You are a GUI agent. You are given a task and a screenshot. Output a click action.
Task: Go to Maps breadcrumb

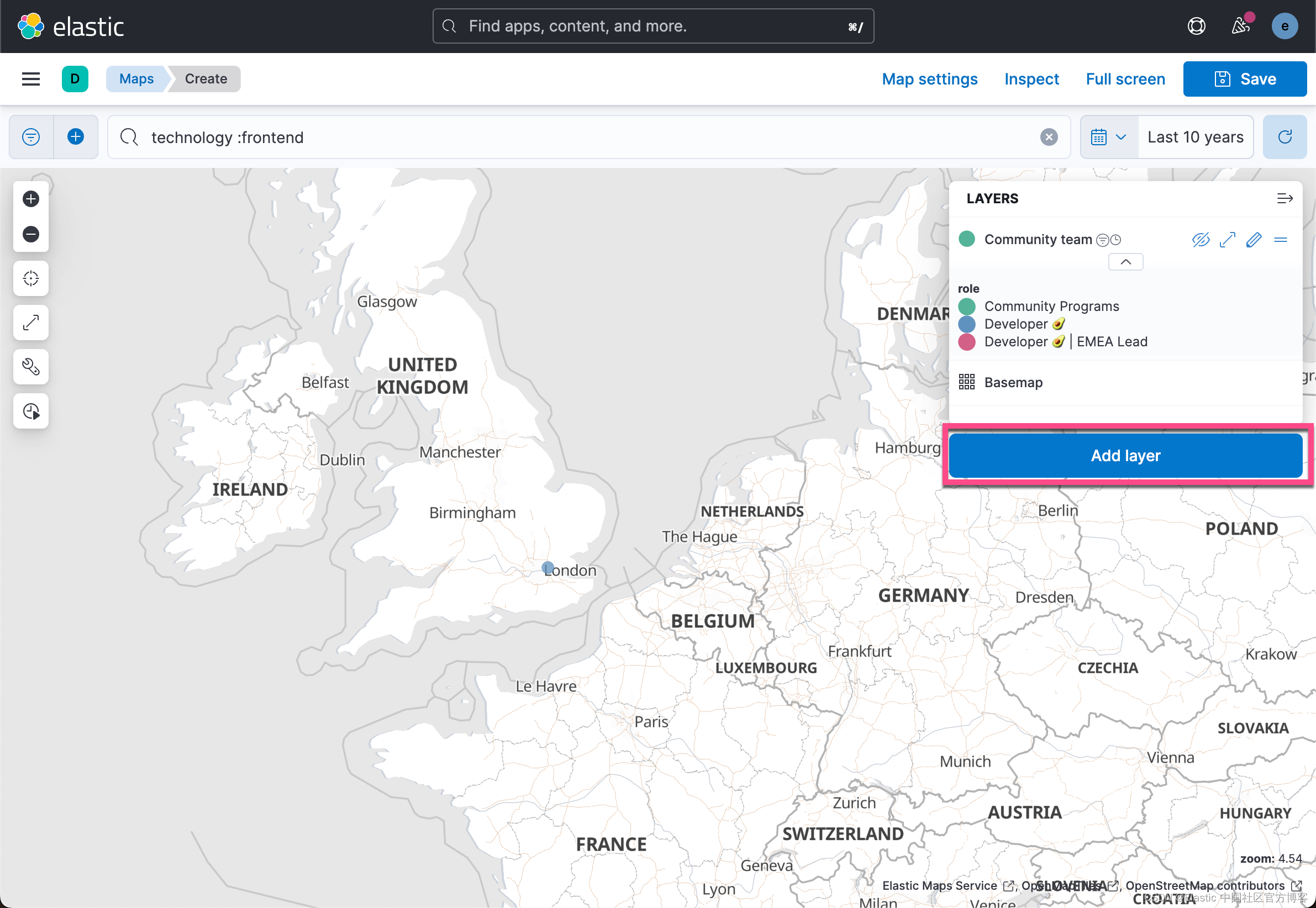[x=136, y=79]
